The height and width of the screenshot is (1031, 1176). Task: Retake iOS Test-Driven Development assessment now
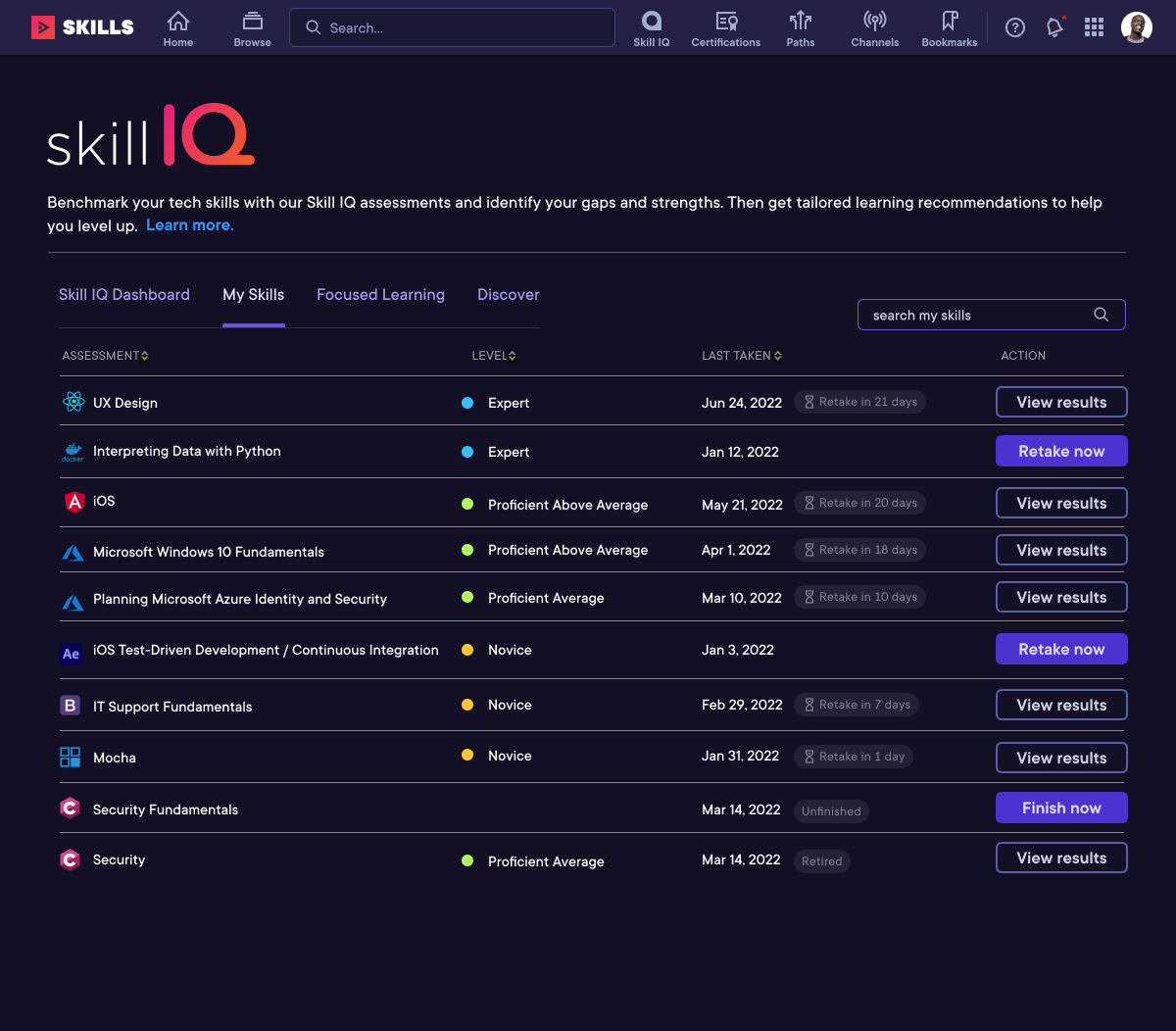[1061, 649]
